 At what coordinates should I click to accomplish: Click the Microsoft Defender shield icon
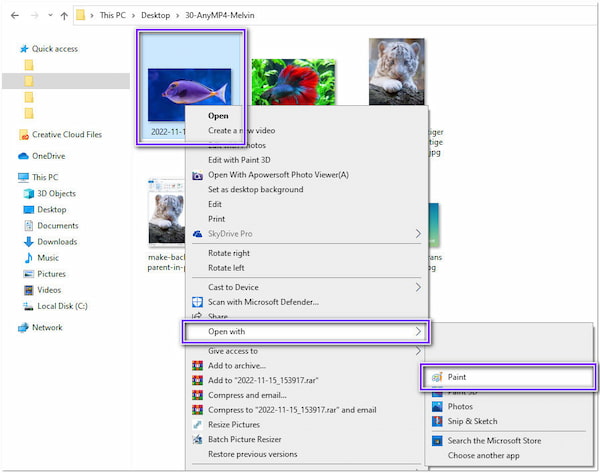click(198, 301)
